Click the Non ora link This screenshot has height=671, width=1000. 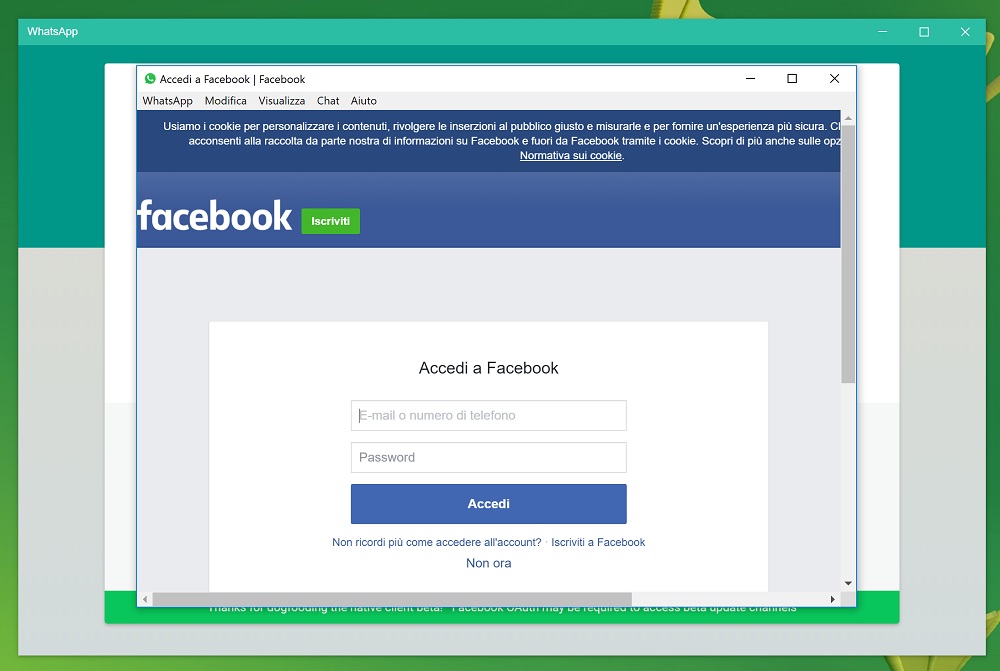click(489, 563)
